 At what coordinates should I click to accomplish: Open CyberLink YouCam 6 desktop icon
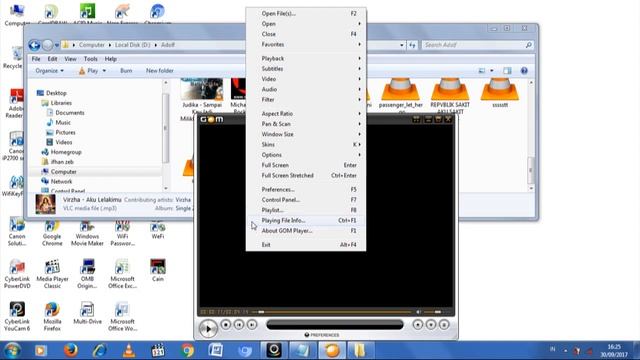click(17, 316)
